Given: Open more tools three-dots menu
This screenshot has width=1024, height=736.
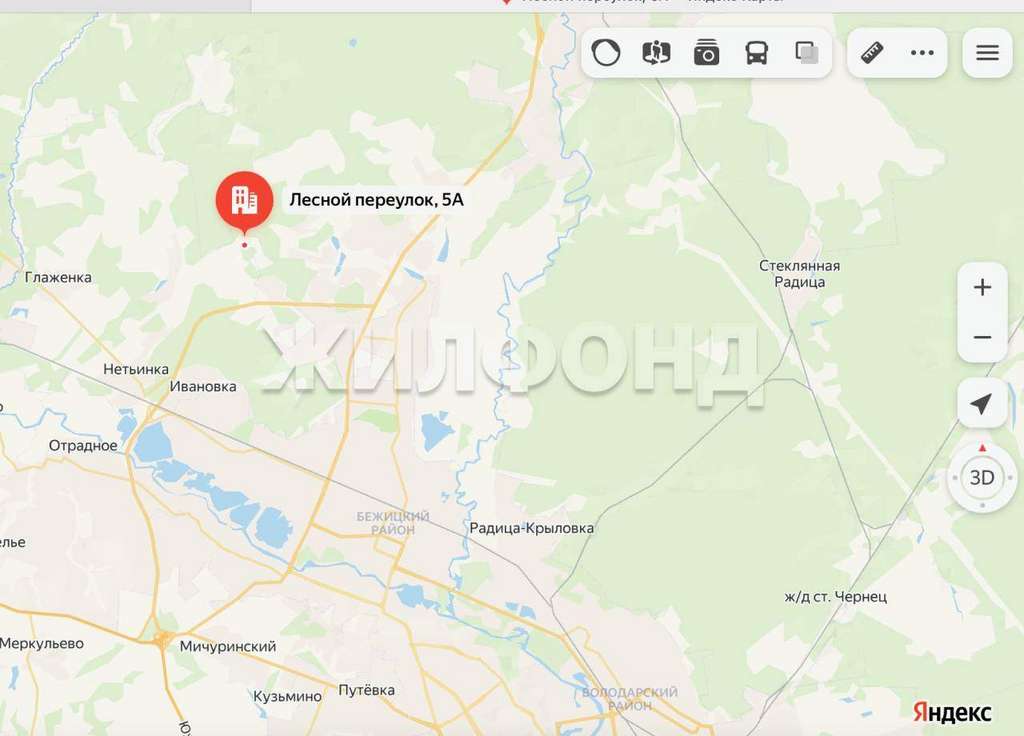Looking at the screenshot, I should click(921, 53).
